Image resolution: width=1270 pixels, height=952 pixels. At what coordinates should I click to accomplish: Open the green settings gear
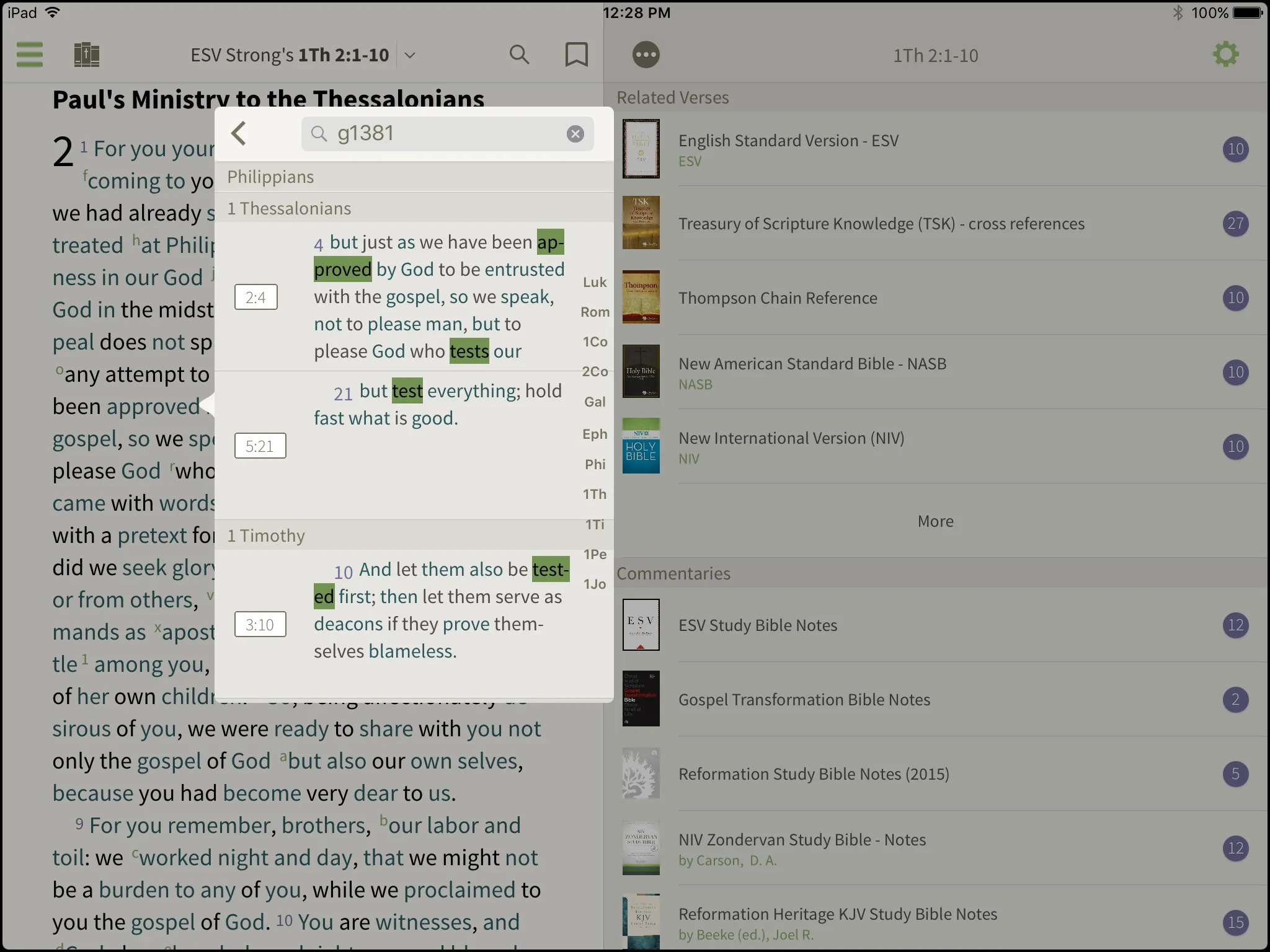tap(1225, 55)
